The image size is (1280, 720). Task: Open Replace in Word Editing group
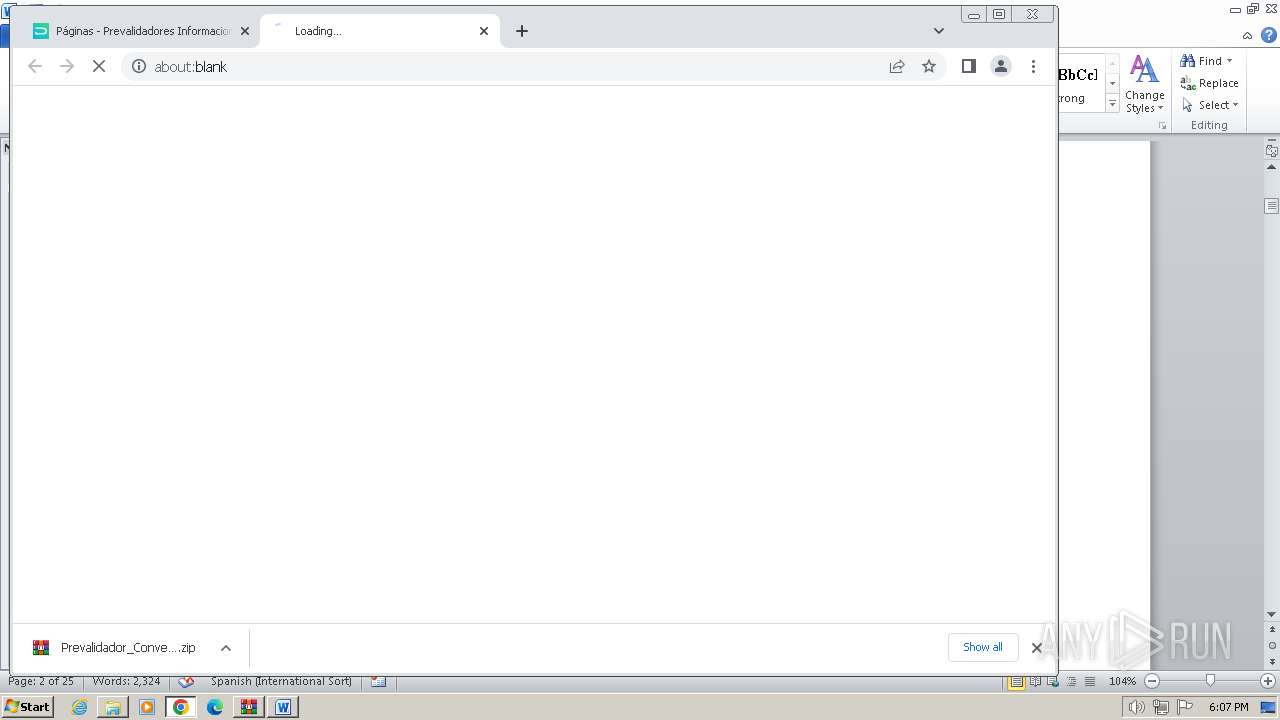1210,83
